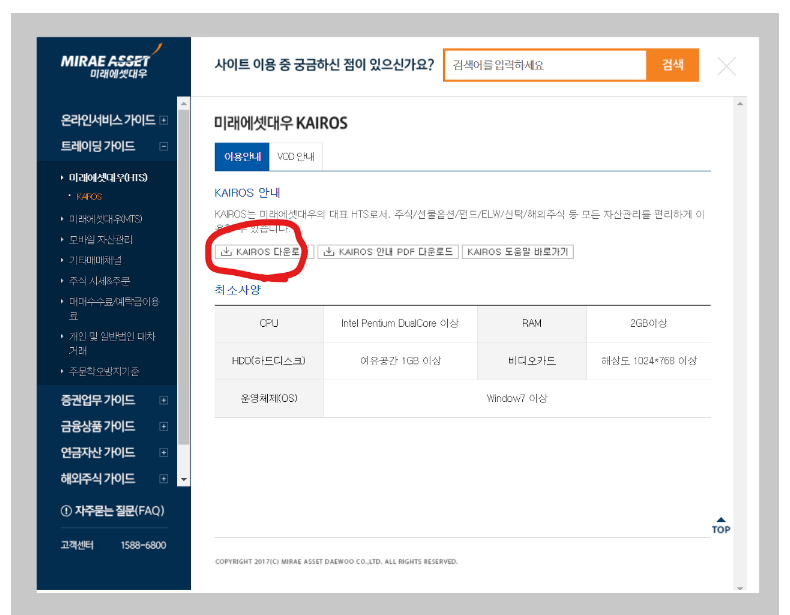Screen dimensions: 790x615
Task: Open 개인 및 일반법인 대차거래 item
Action: coord(112,344)
